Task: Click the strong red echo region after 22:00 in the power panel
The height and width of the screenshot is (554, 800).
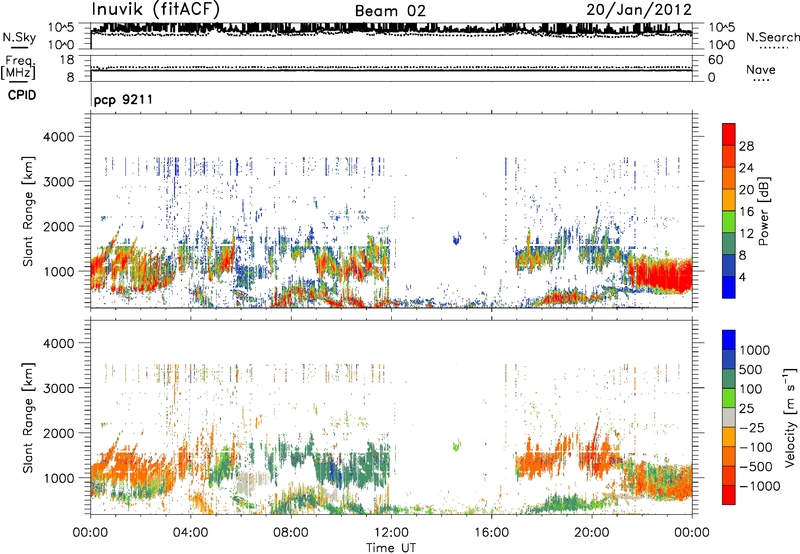Action: [661, 275]
